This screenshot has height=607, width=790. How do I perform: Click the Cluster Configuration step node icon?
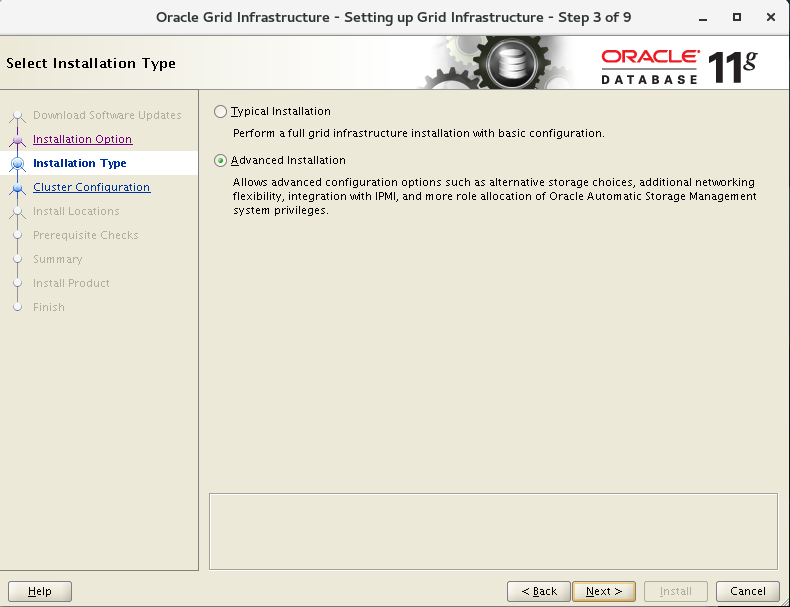(x=18, y=187)
